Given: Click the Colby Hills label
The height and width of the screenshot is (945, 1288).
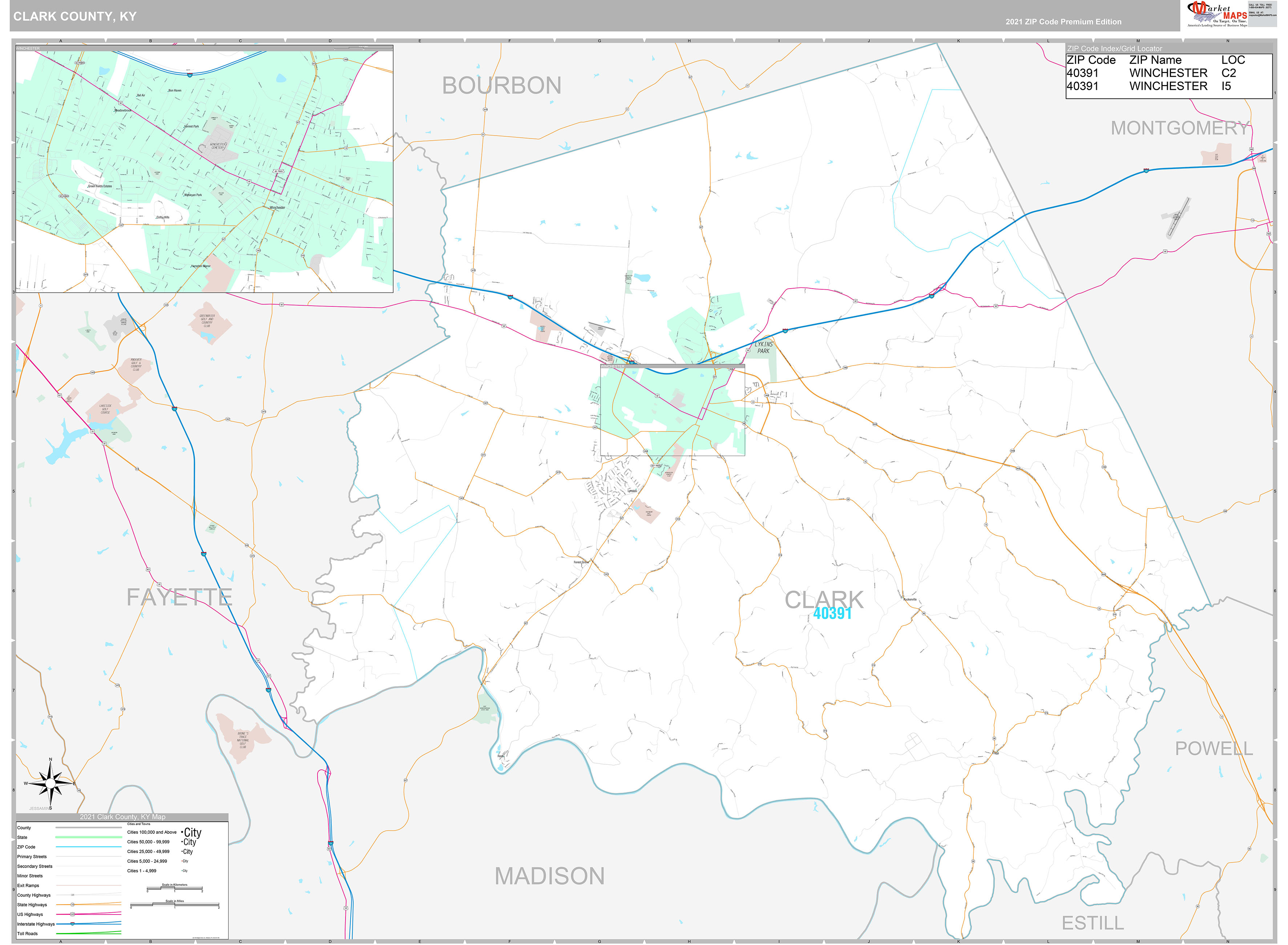Looking at the screenshot, I should [162, 217].
